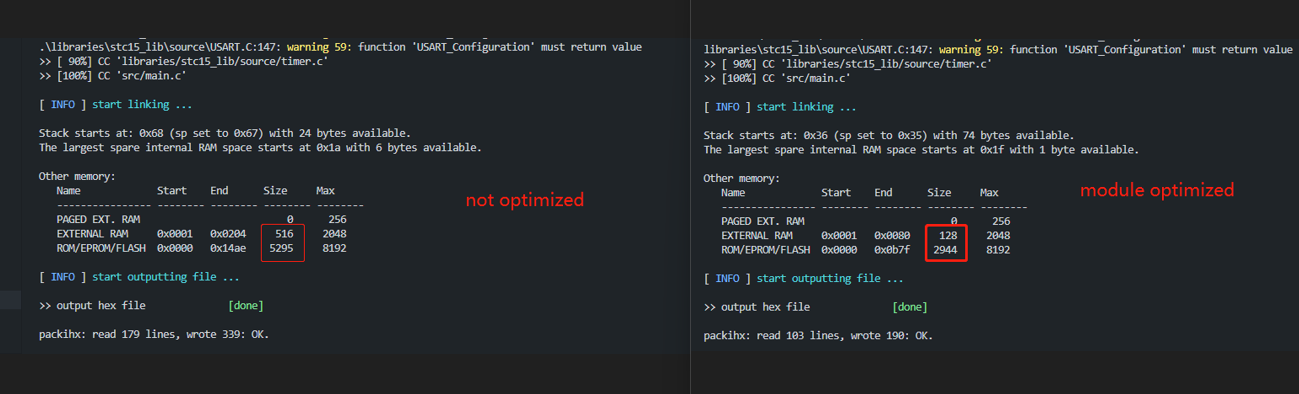This screenshot has height=394, width=1299.
Task: Click the 128 EXTERNAL RAM size in right panel
Action: (x=948, y=235)
